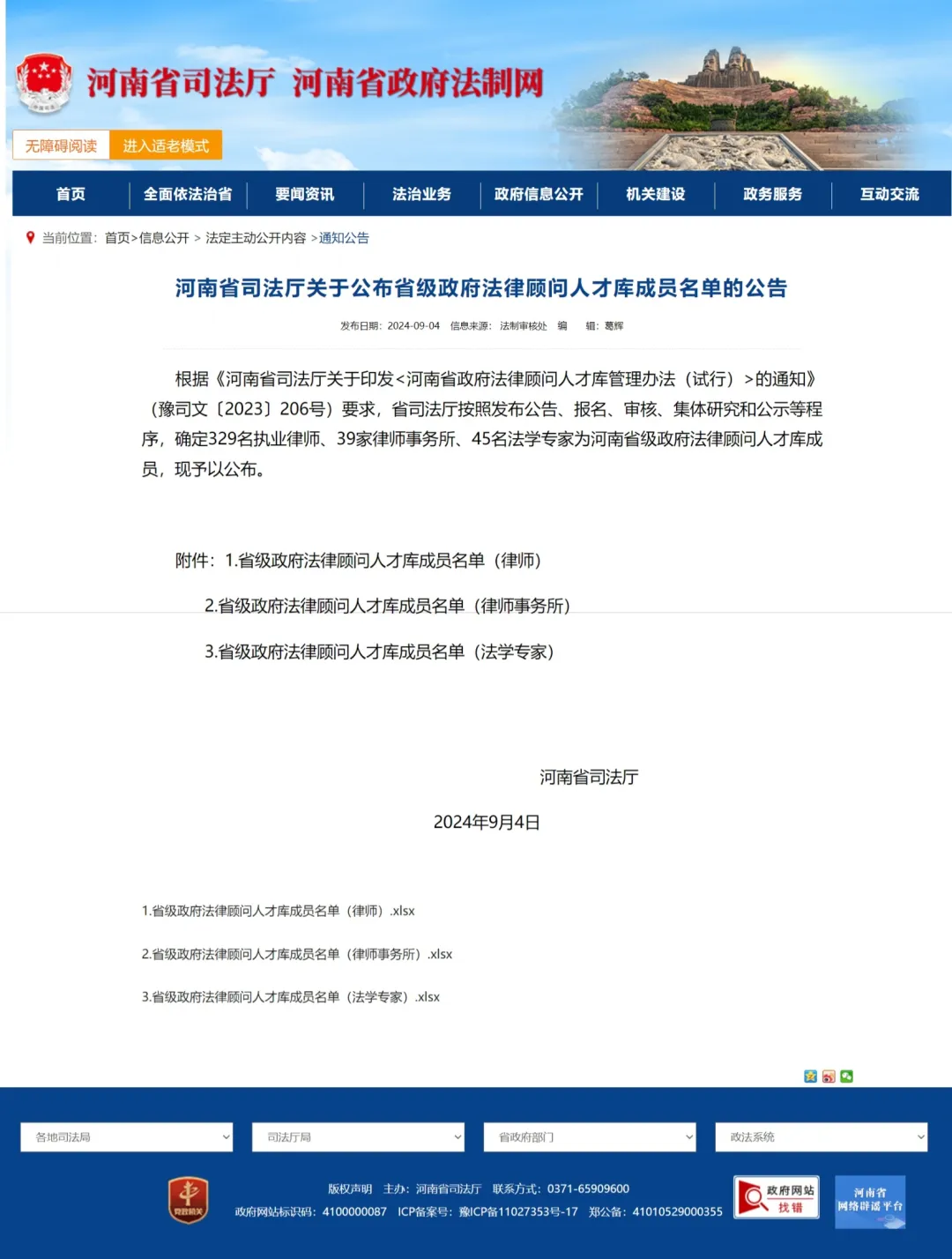952x1259 pixels.
Task: Expand the 省政府部门 dropdown
Action: pos(590,1137)
